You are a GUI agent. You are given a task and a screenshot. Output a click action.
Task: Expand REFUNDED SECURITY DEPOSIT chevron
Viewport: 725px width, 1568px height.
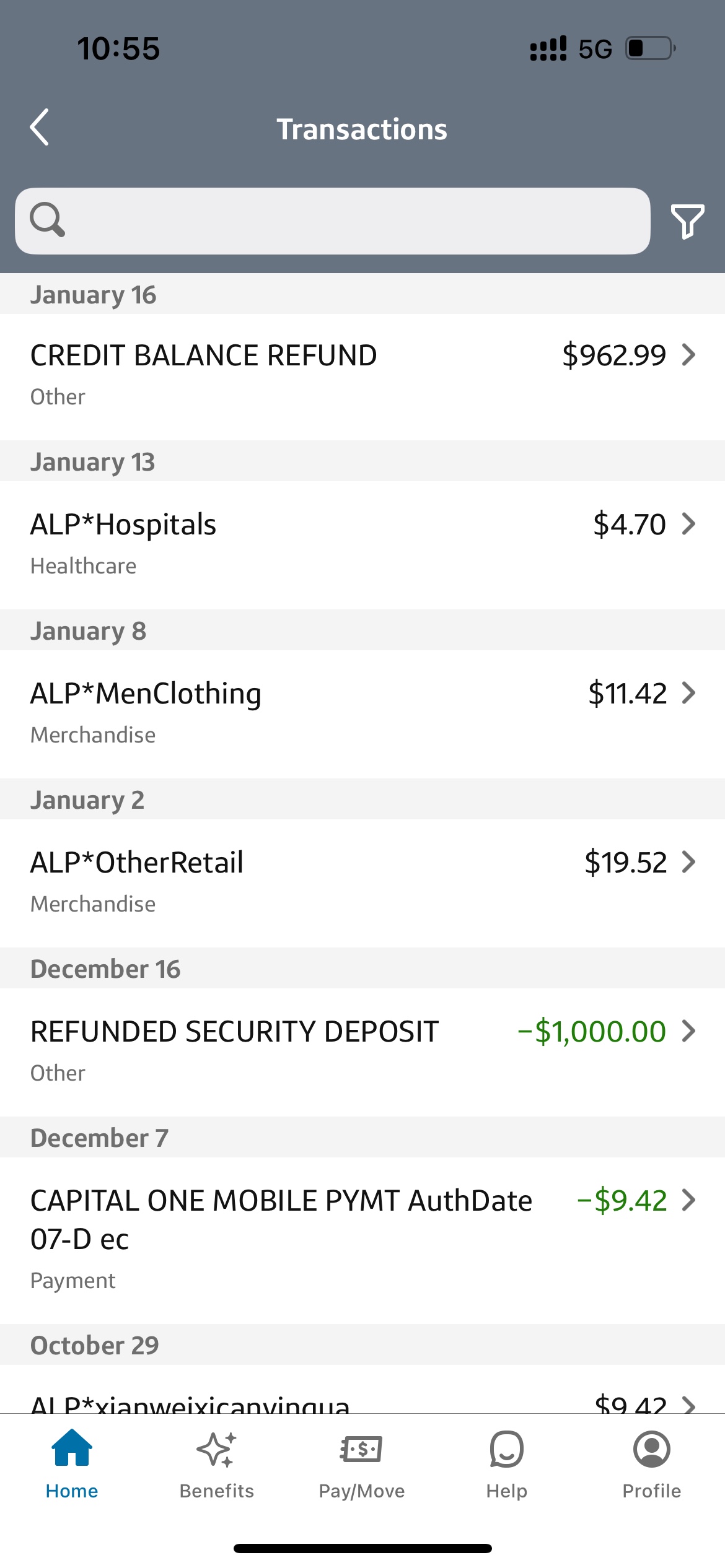688,1031
